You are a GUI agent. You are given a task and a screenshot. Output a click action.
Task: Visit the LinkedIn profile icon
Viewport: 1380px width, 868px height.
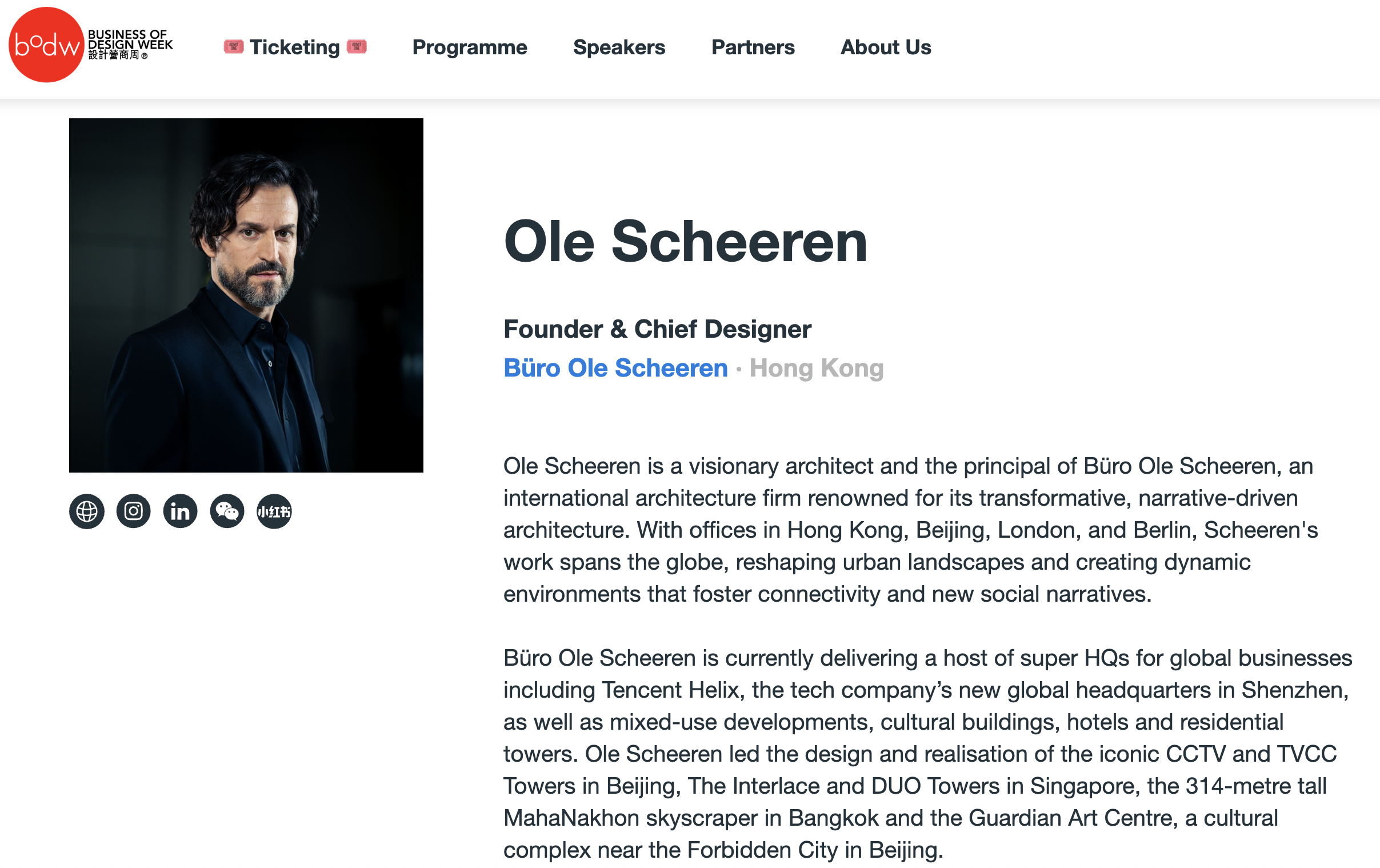(x=181, y=511)
